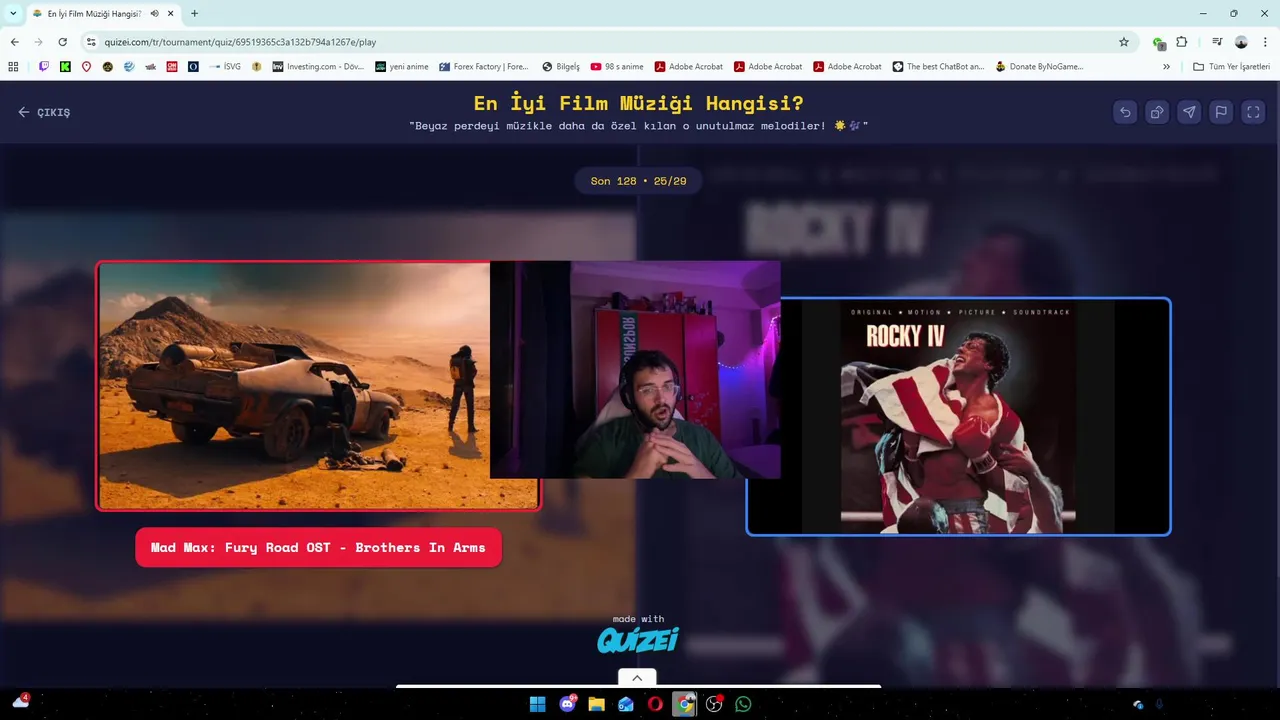Open the Twitch bookmark icon
Image resolution: width=1280 pixels, height=720 pixels.
pos(44,67)
